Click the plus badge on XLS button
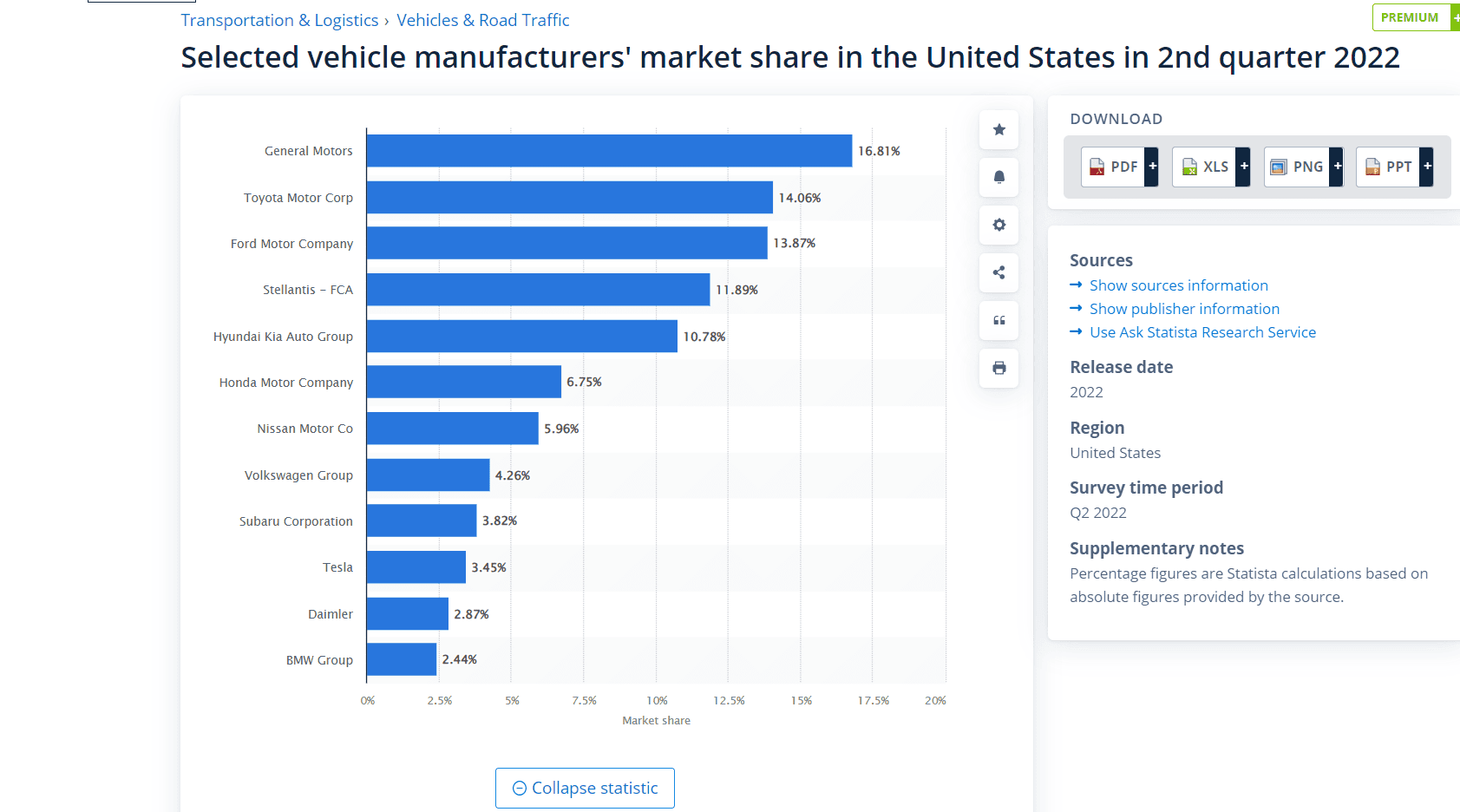 point(1244,167)
